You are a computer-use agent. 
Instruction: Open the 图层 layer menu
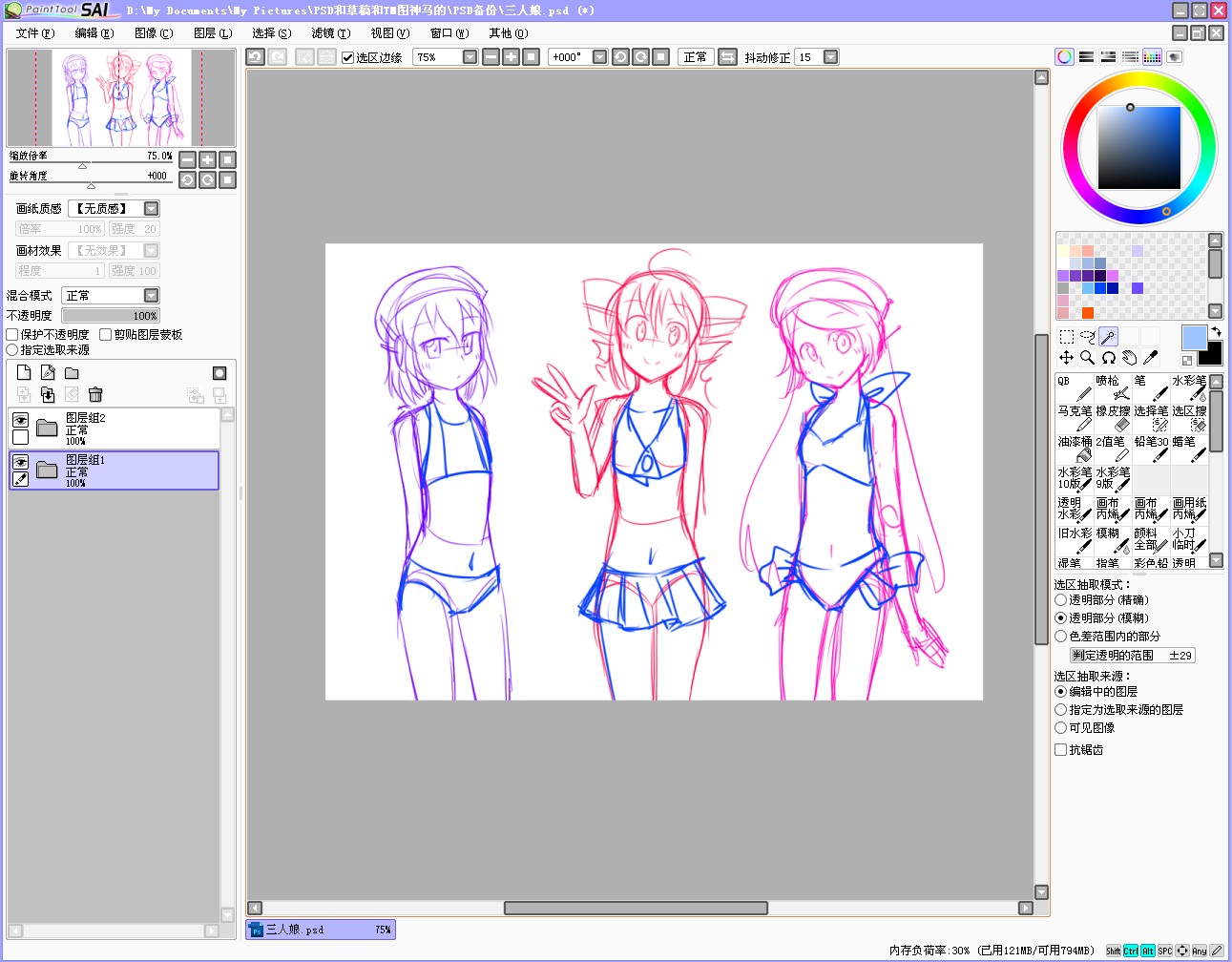click(x=212, y=33)
